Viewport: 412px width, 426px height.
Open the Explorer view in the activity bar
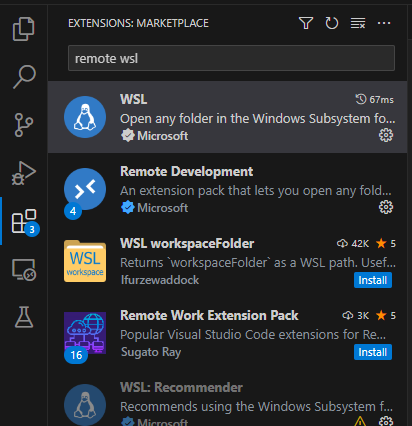tap(23, 29)
